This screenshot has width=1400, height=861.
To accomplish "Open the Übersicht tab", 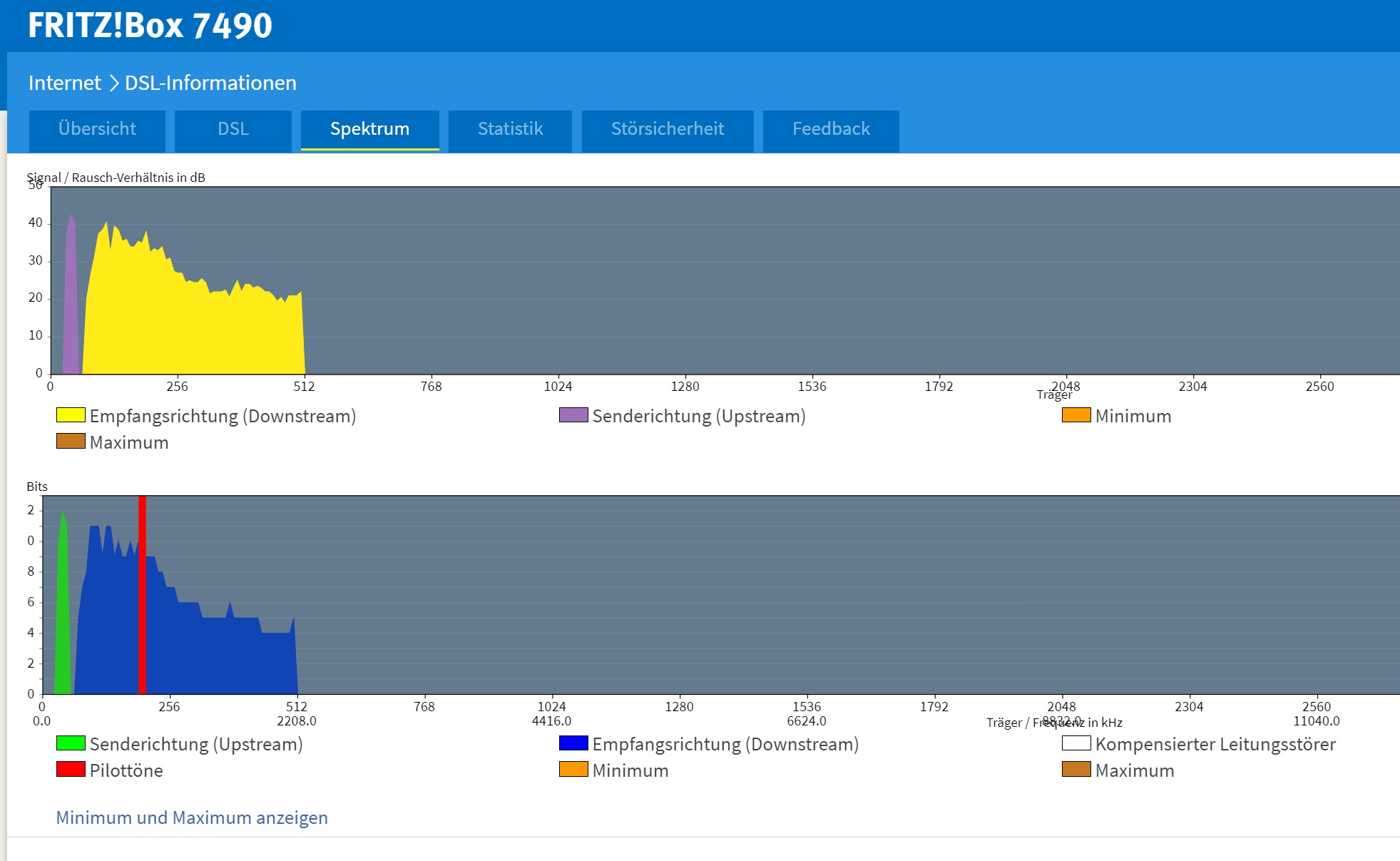I will click(x=97, y=129).
